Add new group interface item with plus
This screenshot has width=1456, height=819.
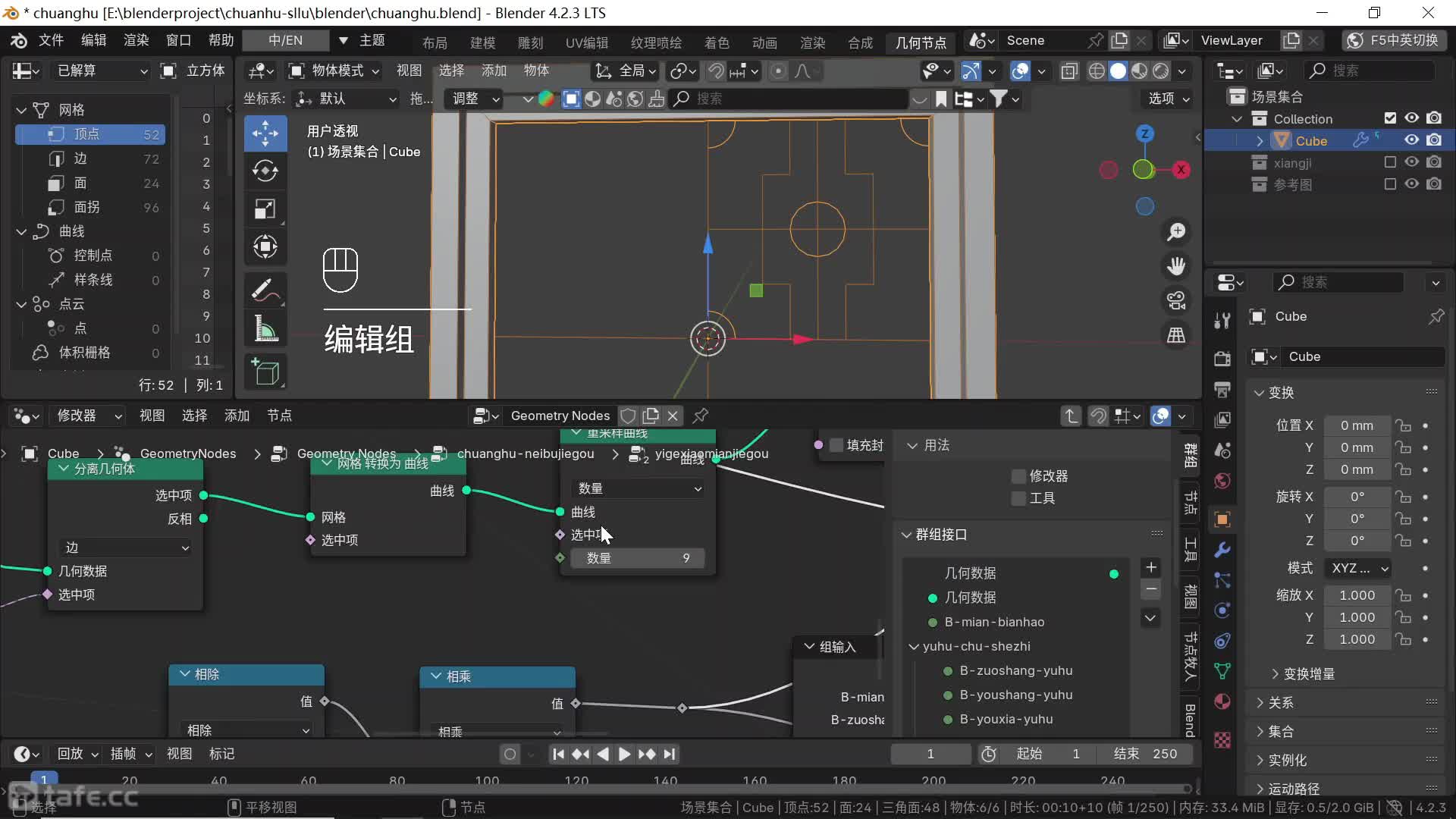click(1150, 567)
